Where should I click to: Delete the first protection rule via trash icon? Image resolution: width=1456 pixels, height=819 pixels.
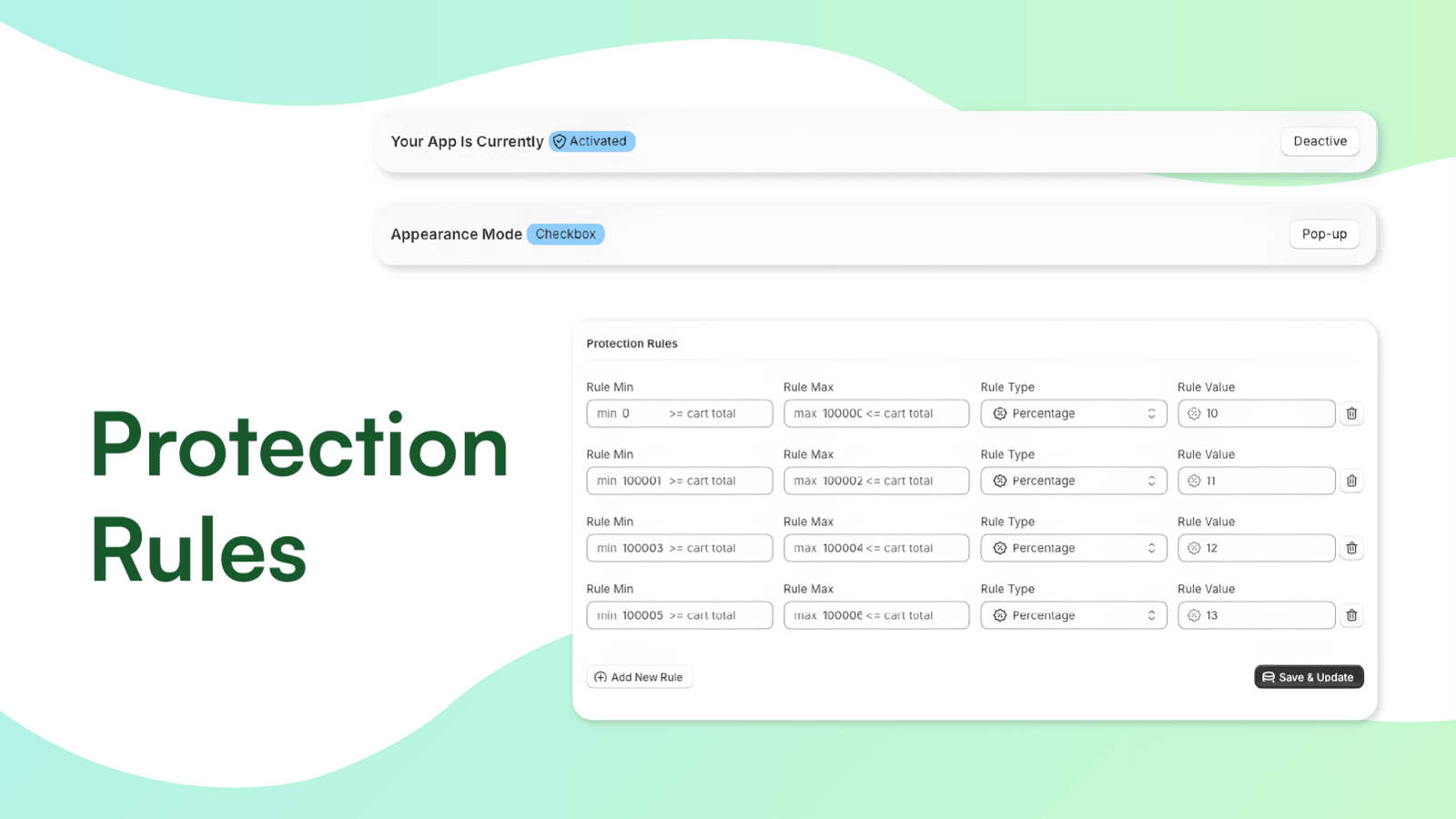click(x=1351, y=413)
